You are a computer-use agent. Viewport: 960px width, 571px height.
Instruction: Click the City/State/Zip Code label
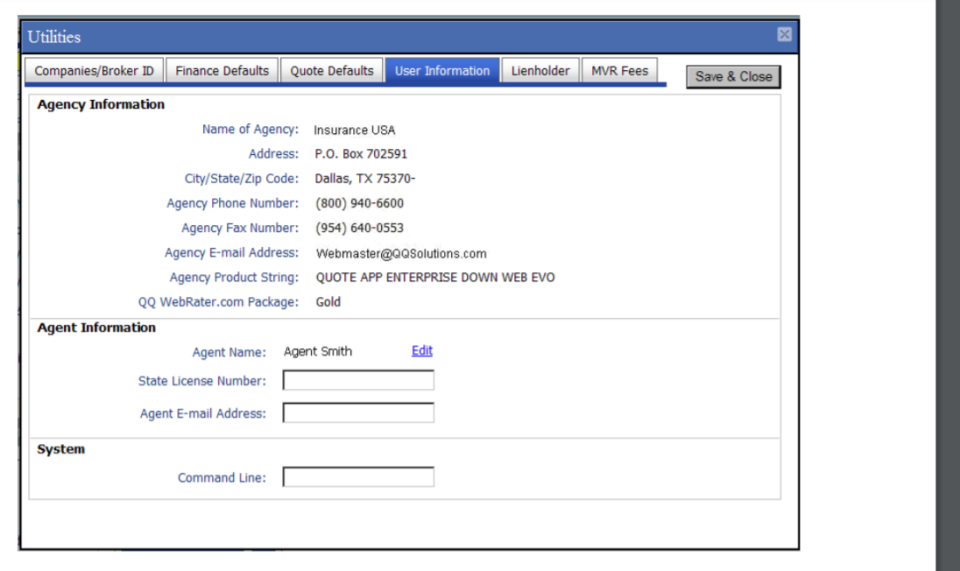pos(242,179)
